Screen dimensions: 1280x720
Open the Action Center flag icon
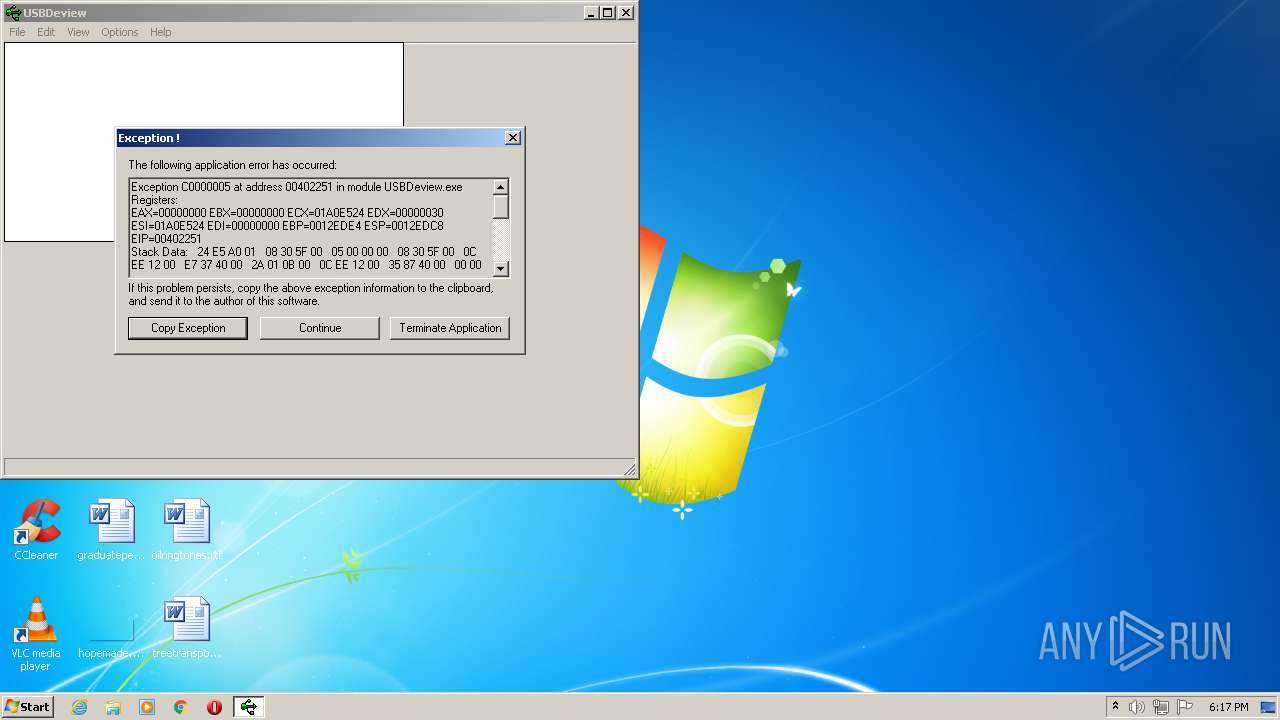(x=1185, y=707)
